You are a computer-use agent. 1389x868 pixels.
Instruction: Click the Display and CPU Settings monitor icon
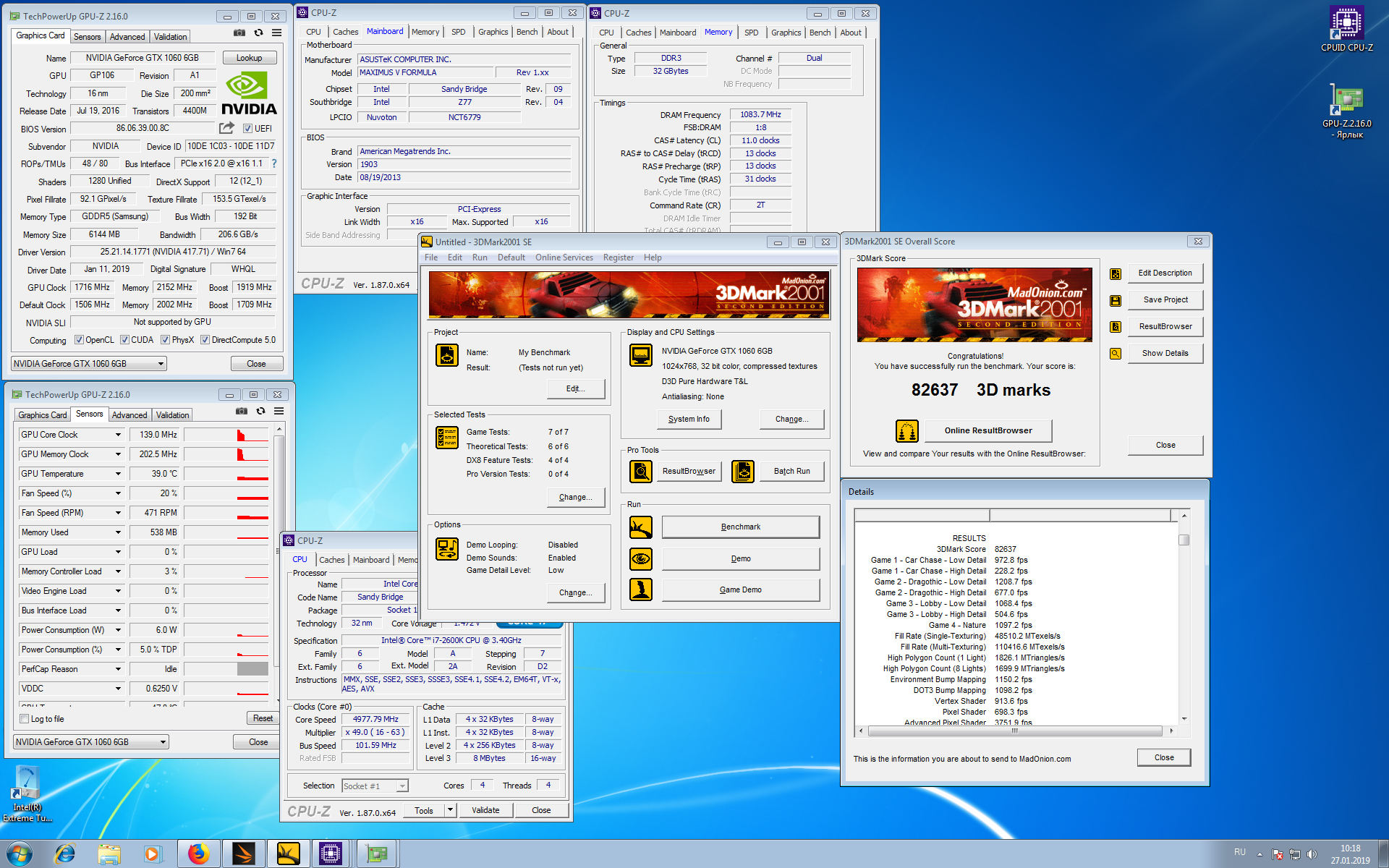coord(641,355)
